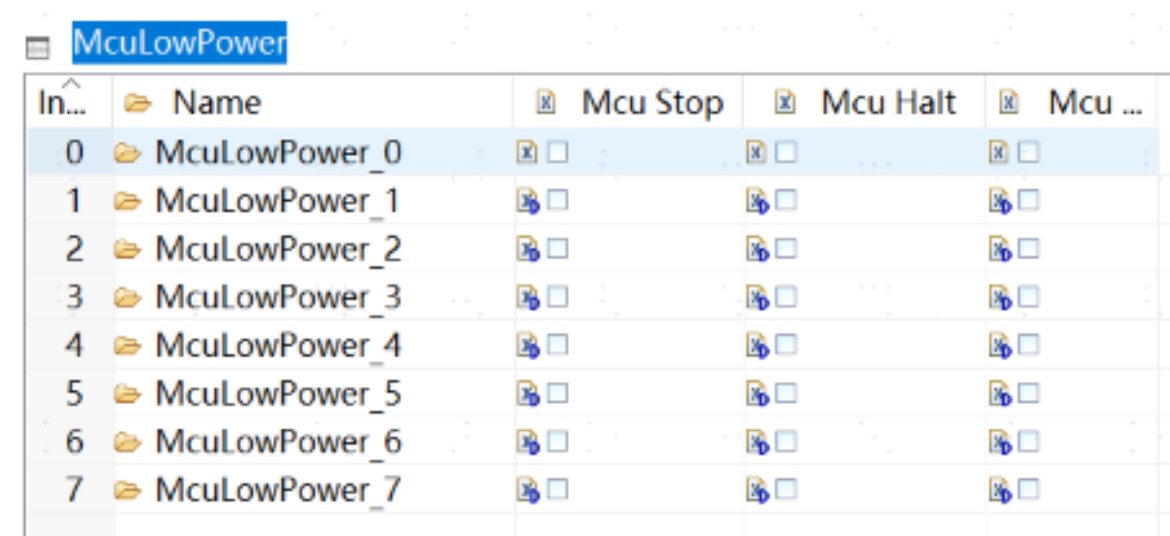The image size is (1170, 536).
Task: Enable Mcu Stop checkbox for McuLowPower_0
Action: 558,152
